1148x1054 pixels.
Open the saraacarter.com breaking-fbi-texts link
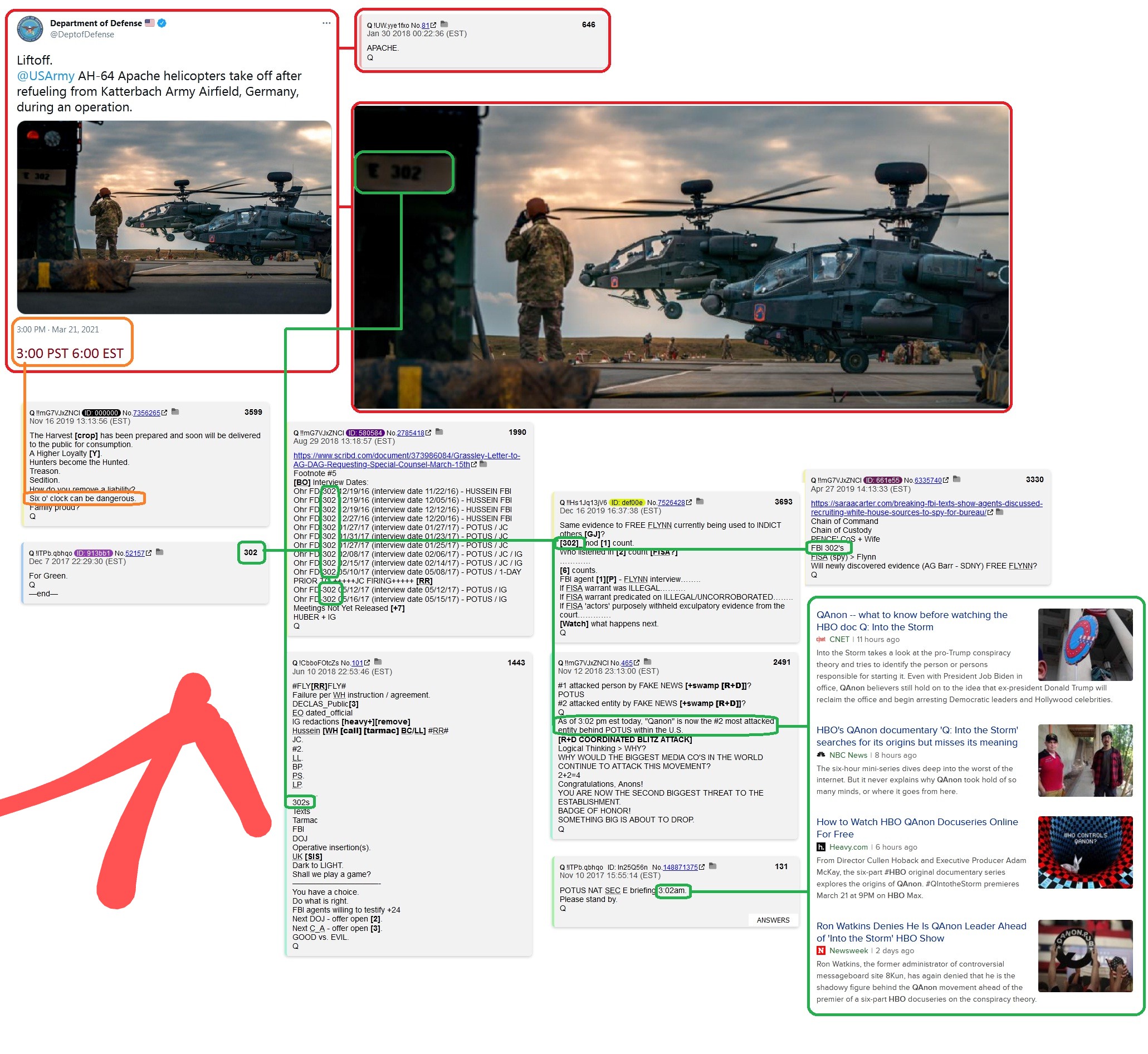coord(926,508)
